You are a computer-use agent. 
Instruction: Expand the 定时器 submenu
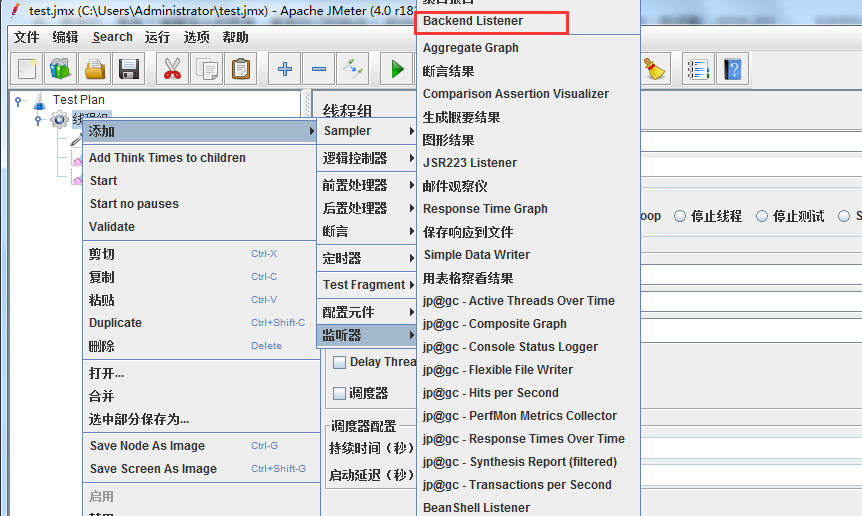366,258
